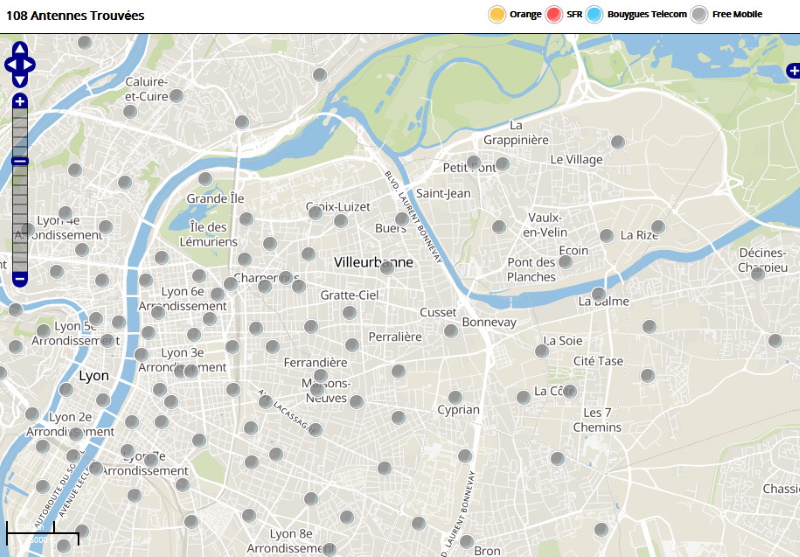Select the antenna marker at Buers

[x=402, y=219]
